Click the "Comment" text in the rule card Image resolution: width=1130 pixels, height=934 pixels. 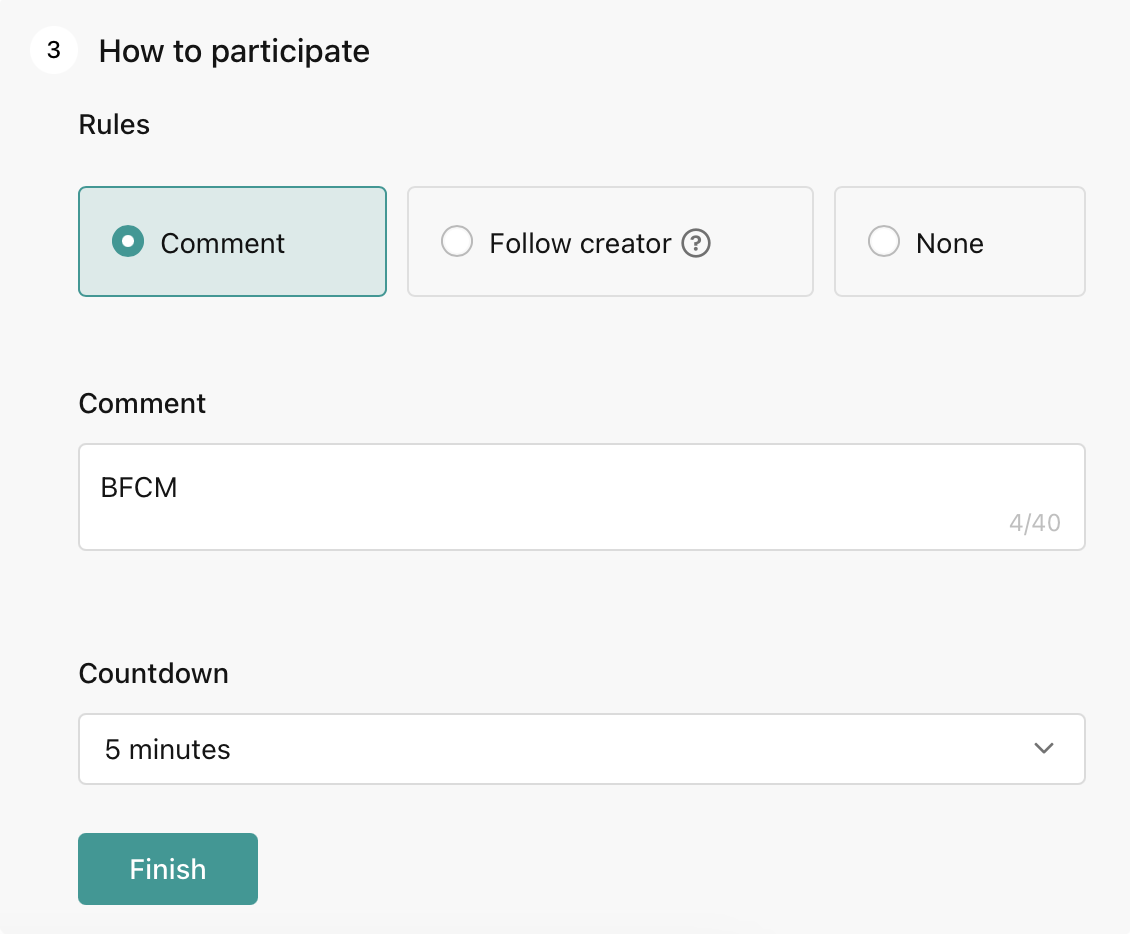223,243
